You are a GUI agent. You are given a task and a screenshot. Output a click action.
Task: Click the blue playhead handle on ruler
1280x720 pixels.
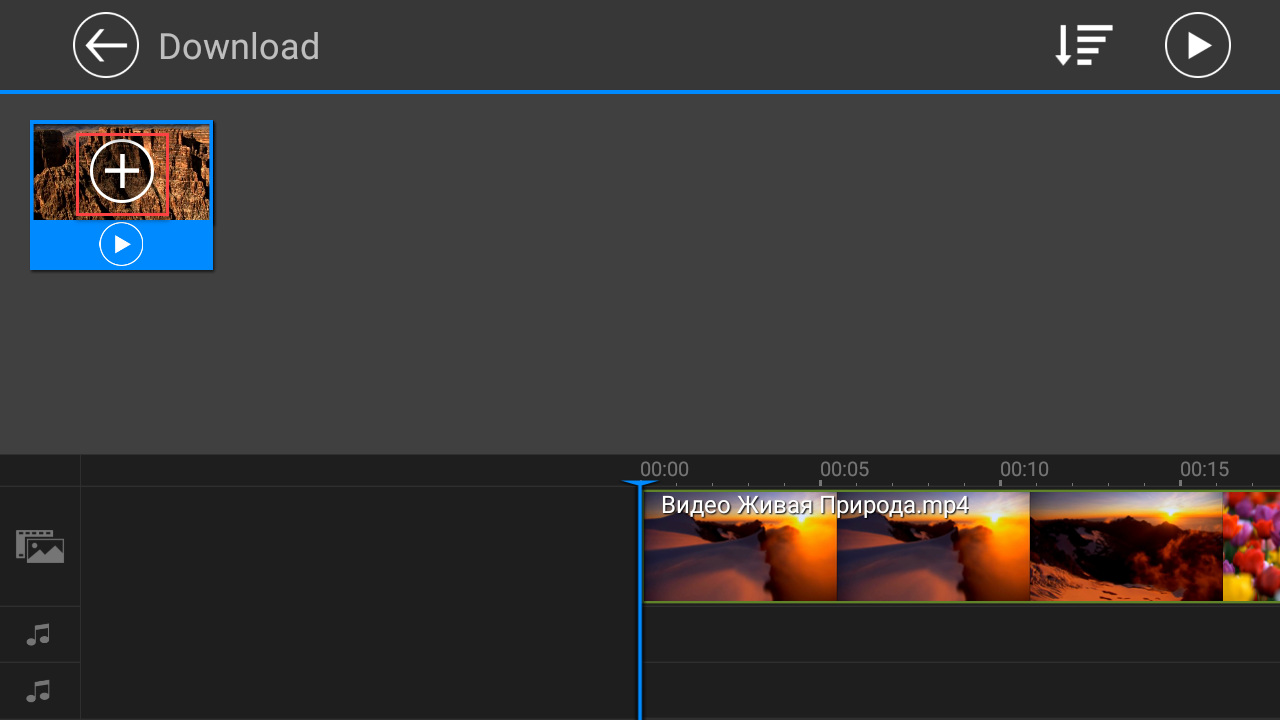pyautogui.click(x=640, y=484)
